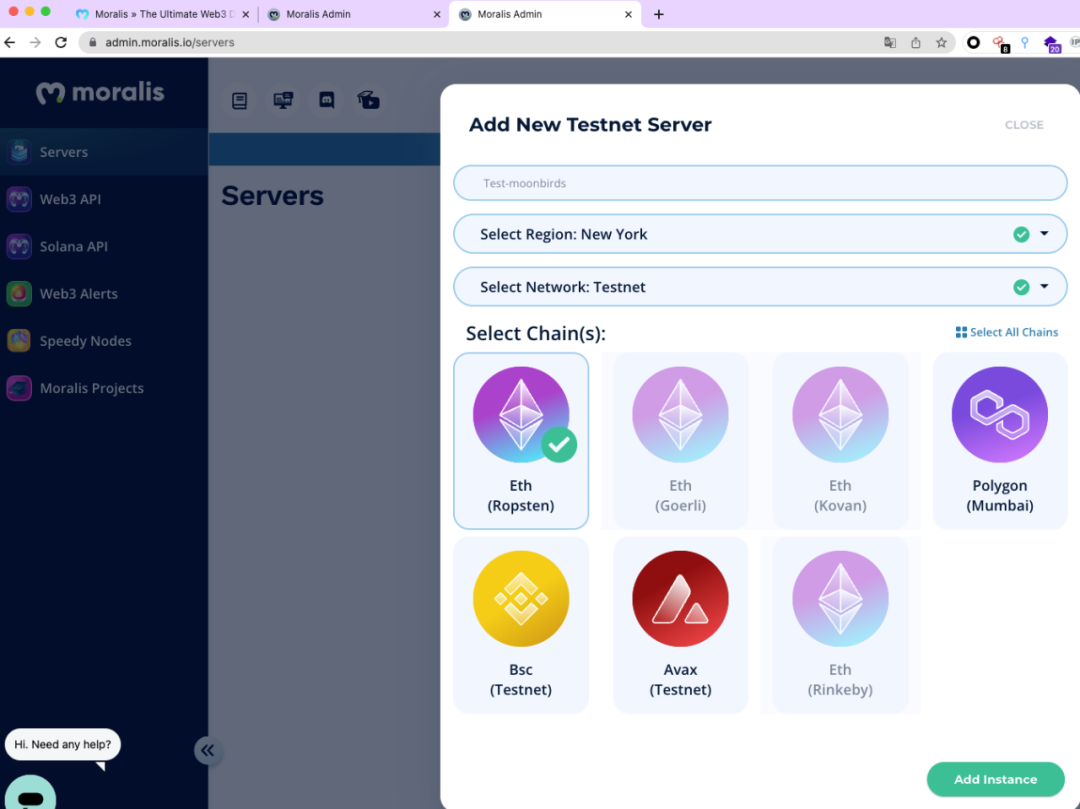The height and width of the screenshot is (809, 1080).
Task: Click the Web3 Alerts icon in sidebar
Action: click(19, 293)
